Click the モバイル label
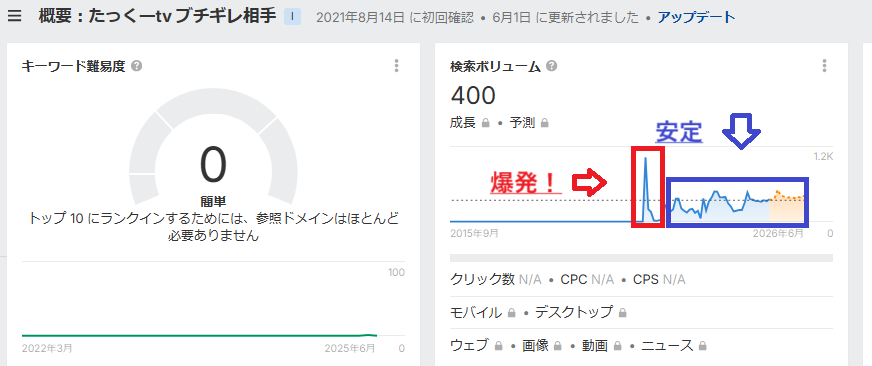872x366 pixels. tap(475, 313)
